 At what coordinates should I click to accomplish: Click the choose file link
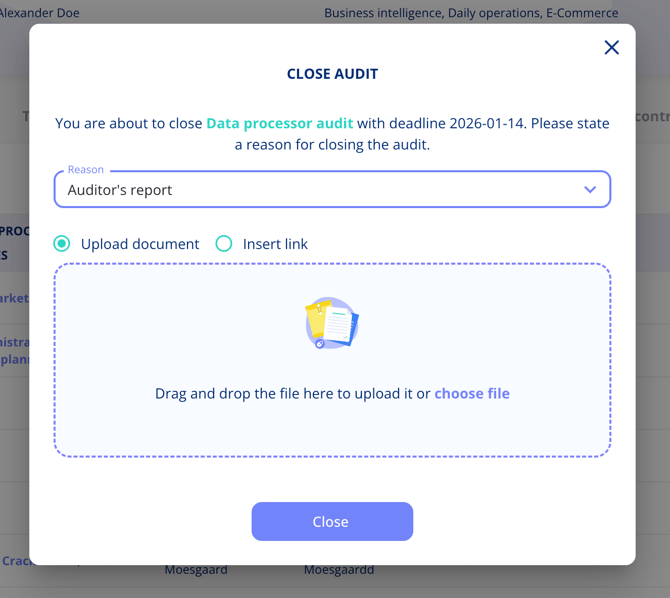(472, 394)
